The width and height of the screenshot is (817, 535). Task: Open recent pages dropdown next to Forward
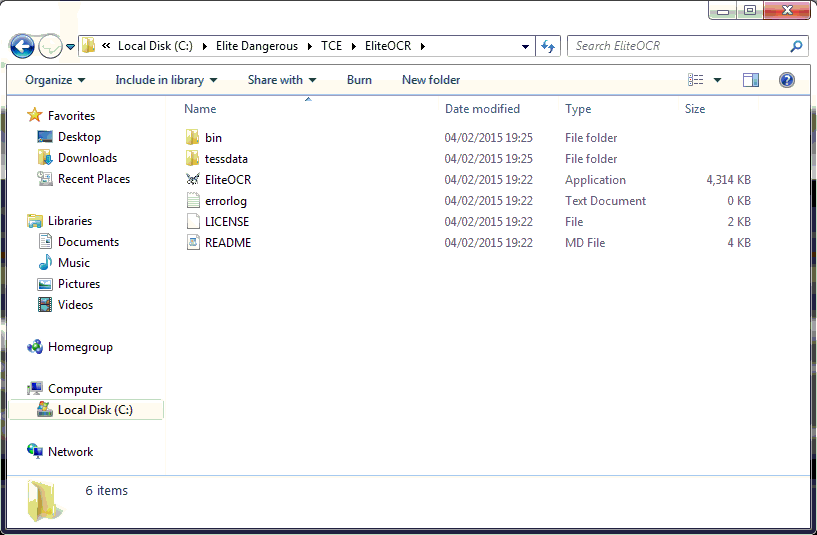tap(70, 47)
